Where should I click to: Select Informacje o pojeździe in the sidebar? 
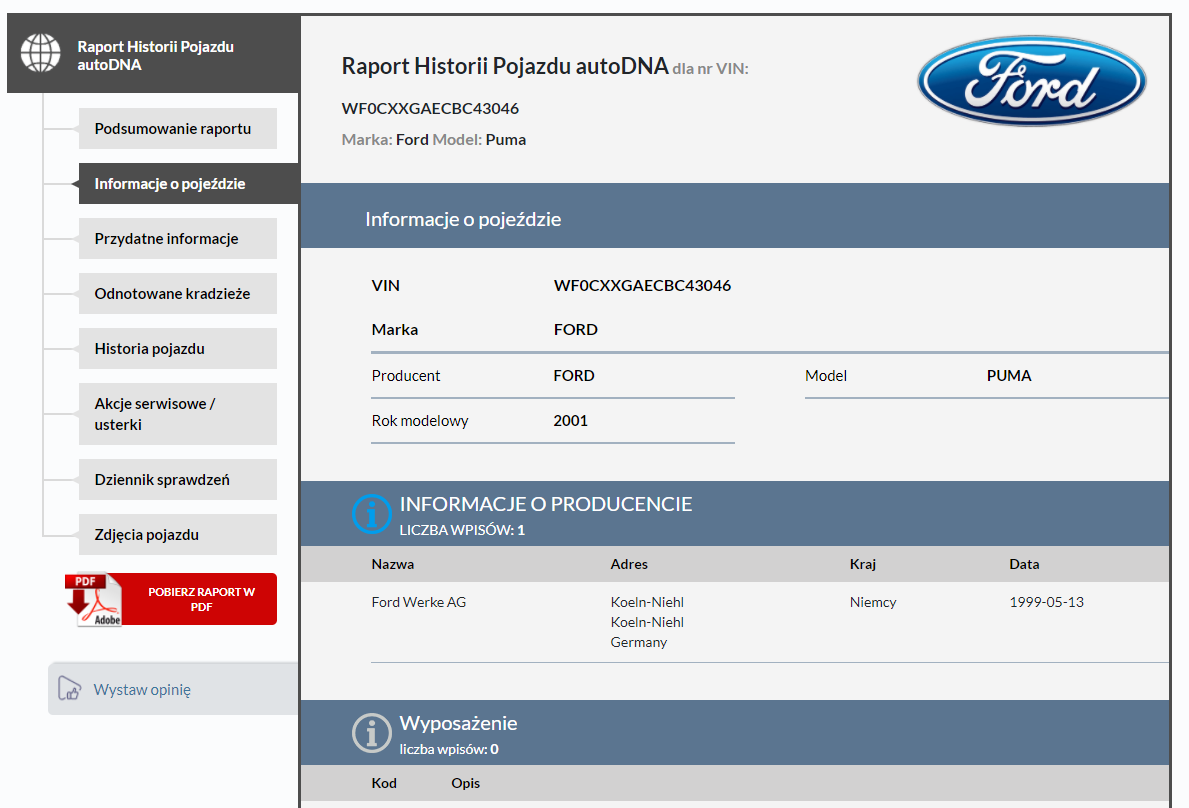click(188, 183)
